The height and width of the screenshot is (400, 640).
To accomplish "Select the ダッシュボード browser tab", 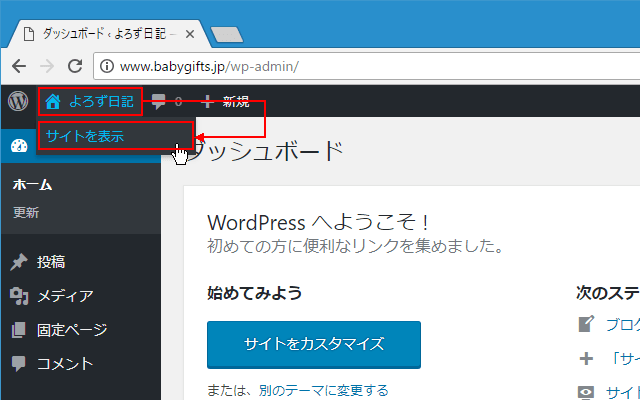I will [x=109, y=34].
